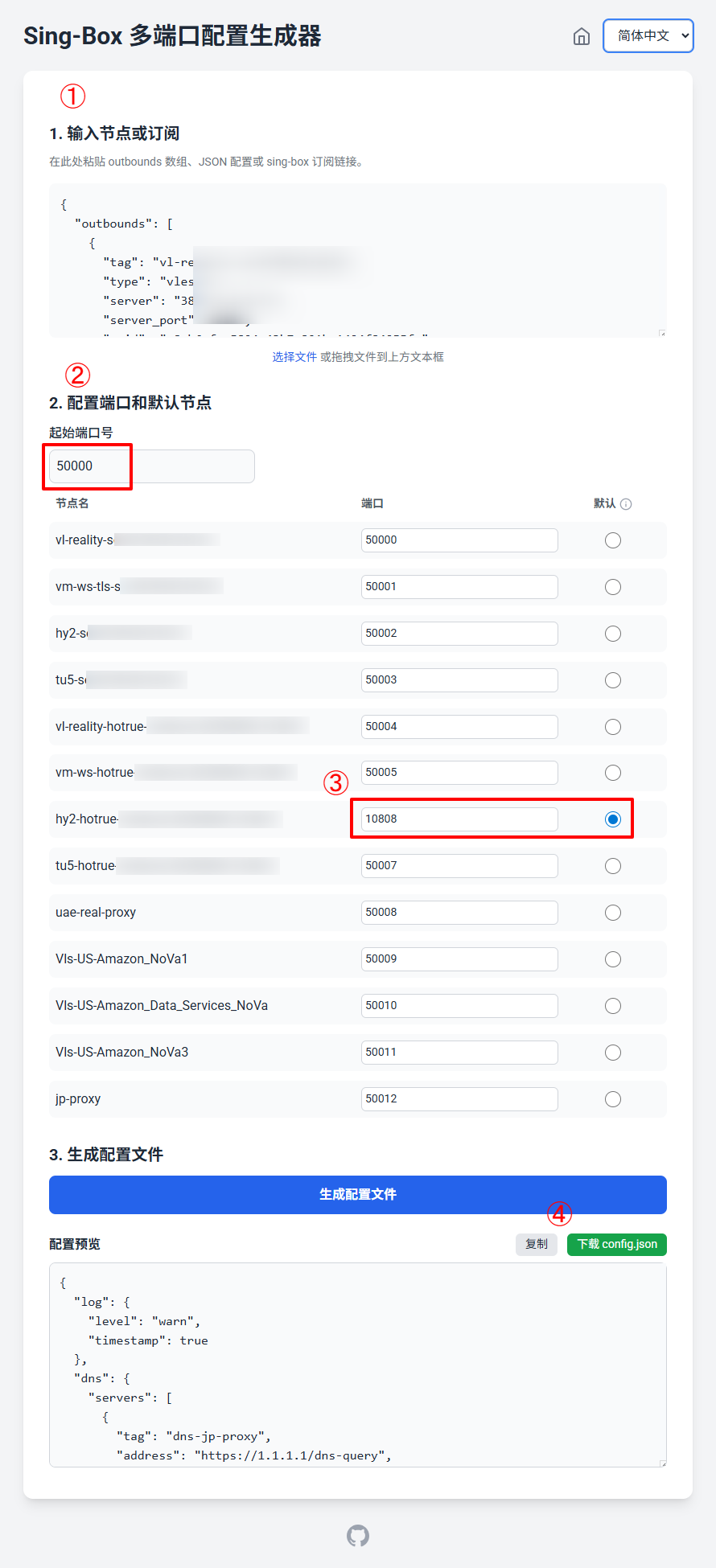The height and width of the screenshot is (1568, 716).
Task: Download config.json file
Action: [x=617, y=1244]
